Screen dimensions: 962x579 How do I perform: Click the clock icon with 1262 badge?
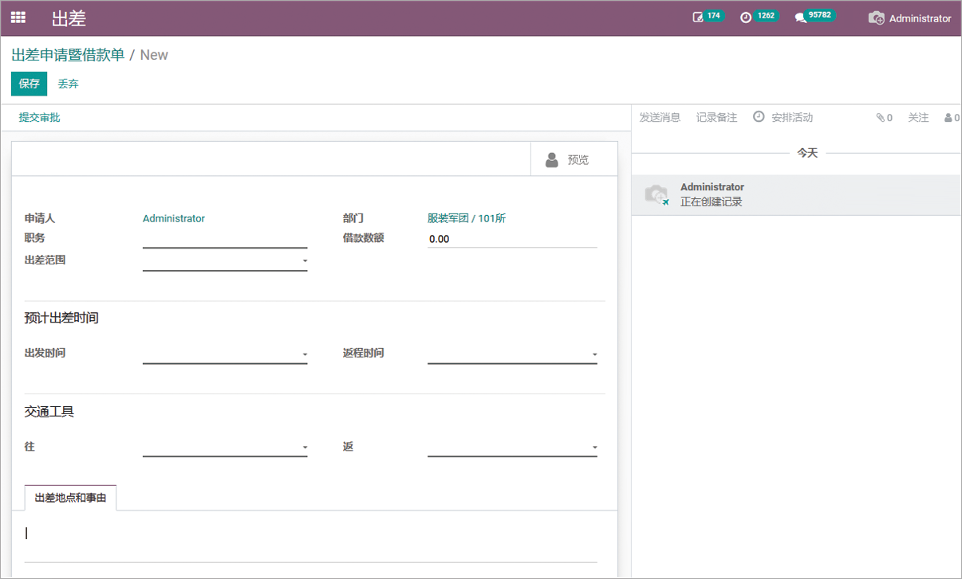coord(746,18)
